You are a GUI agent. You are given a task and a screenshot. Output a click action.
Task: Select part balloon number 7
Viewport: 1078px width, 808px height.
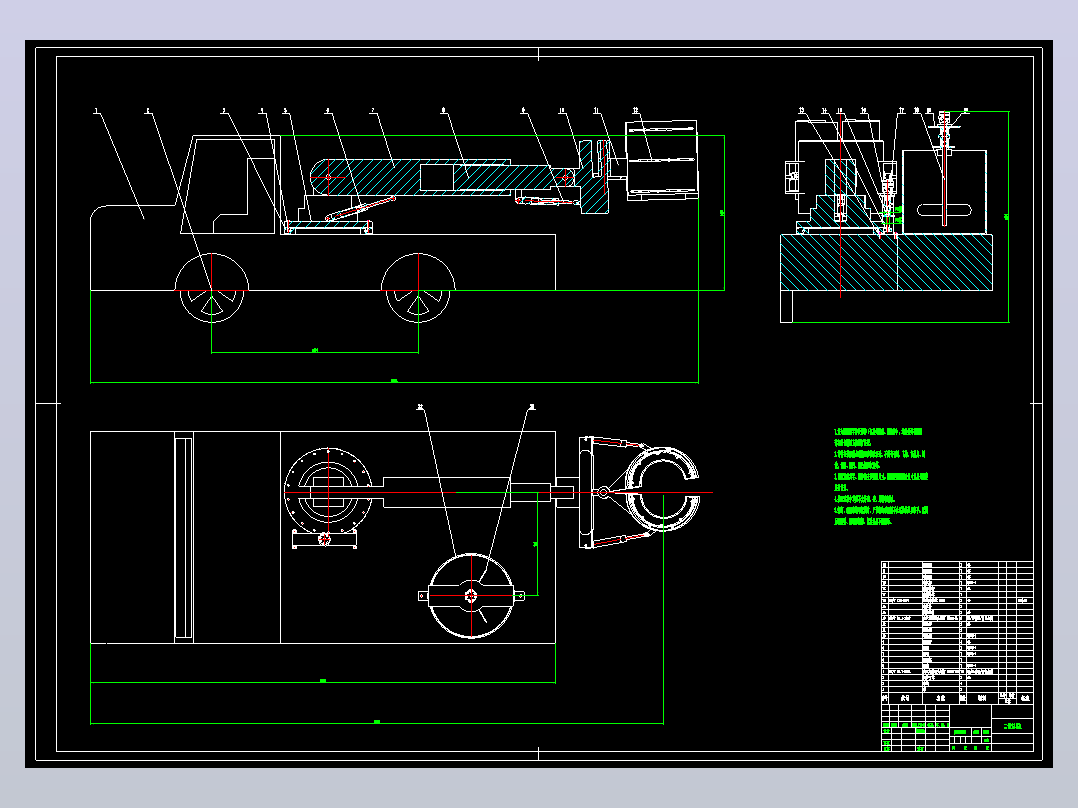[x=373, y=110]
